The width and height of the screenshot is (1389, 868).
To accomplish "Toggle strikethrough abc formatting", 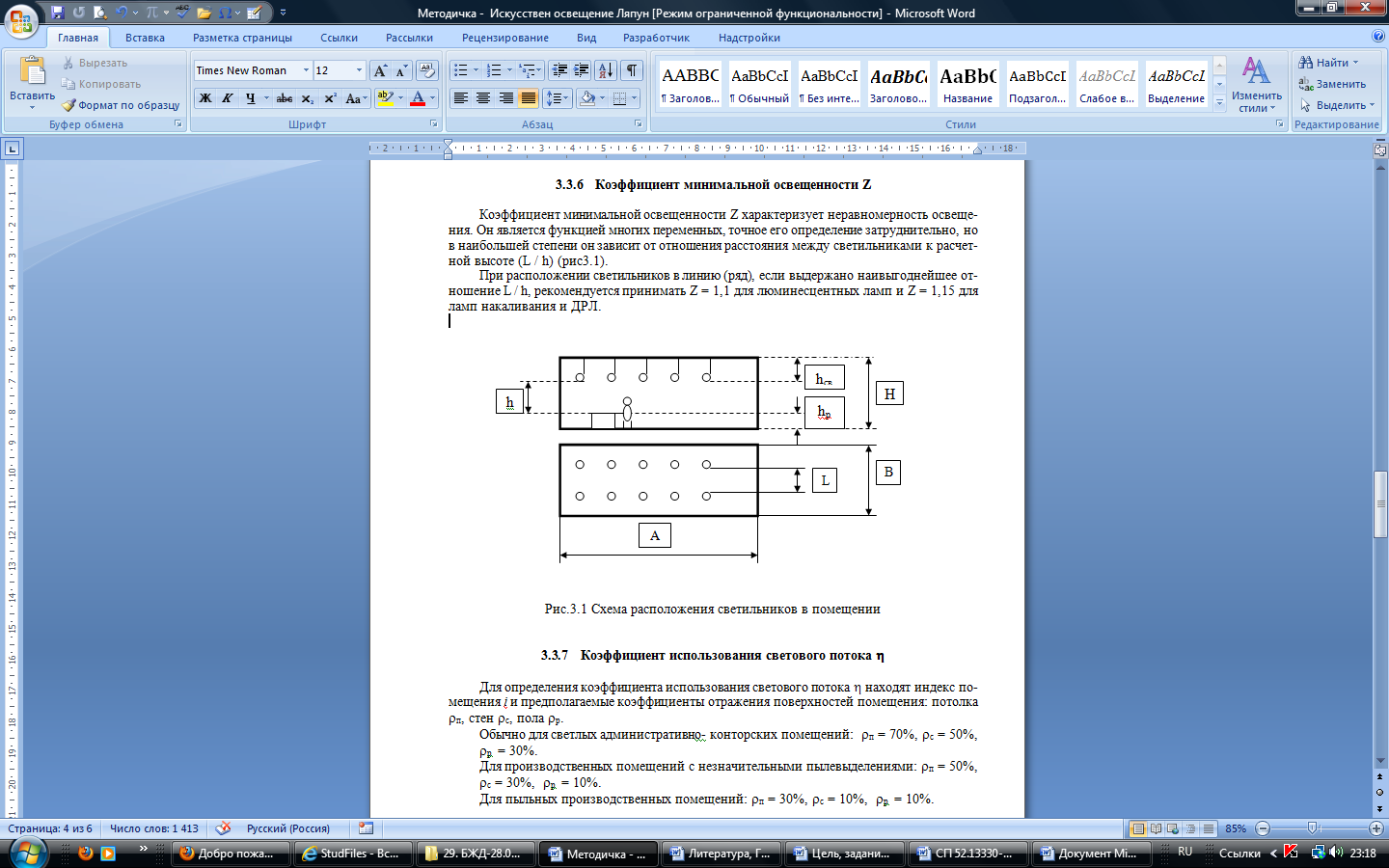I will pyautogui.click(x=285, y=98).
